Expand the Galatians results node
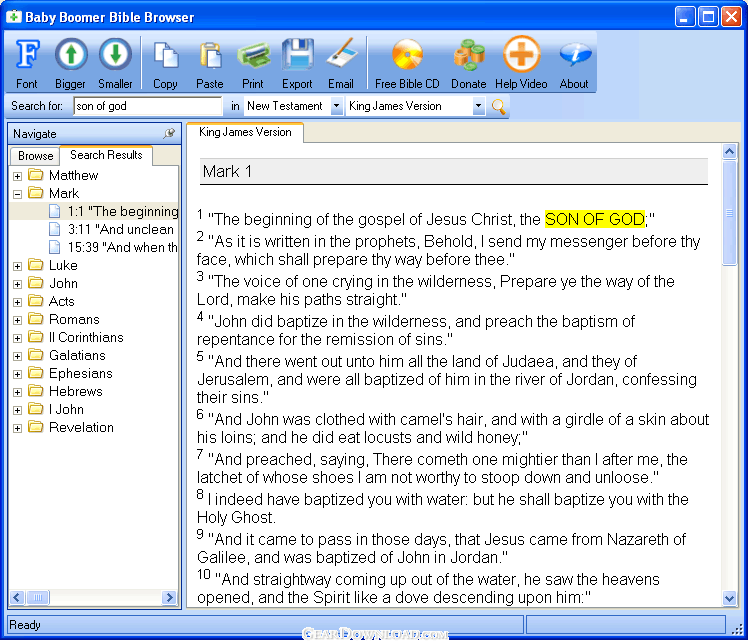 tap(17, 356)
